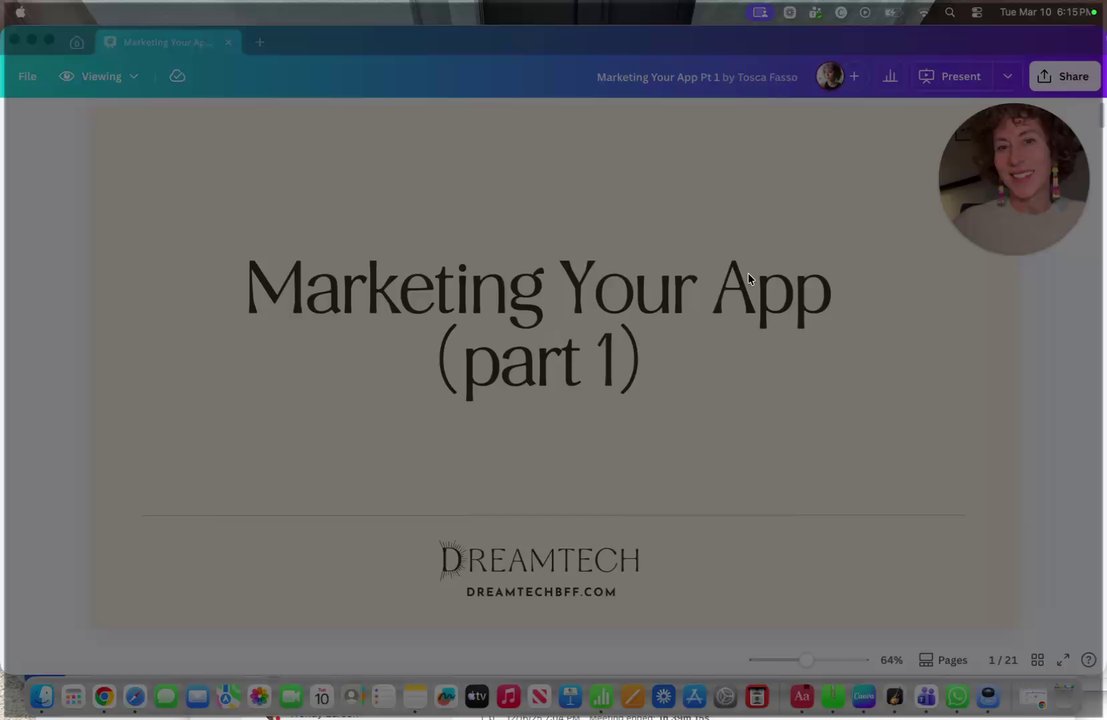Click the battery status menu bar icon
Viewport: 1107px width, 720px height.
click(x=892, y=12)
